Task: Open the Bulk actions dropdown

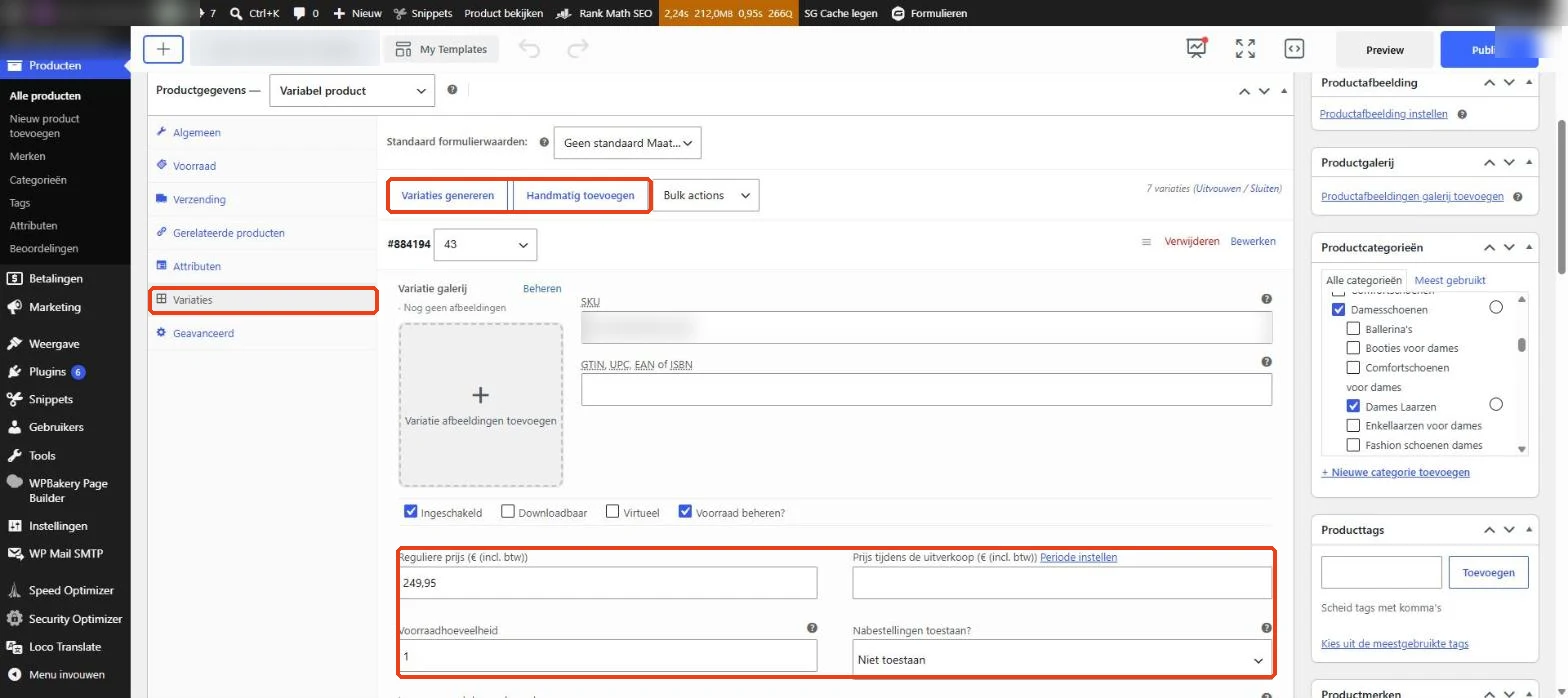Action: coord(705,195)
